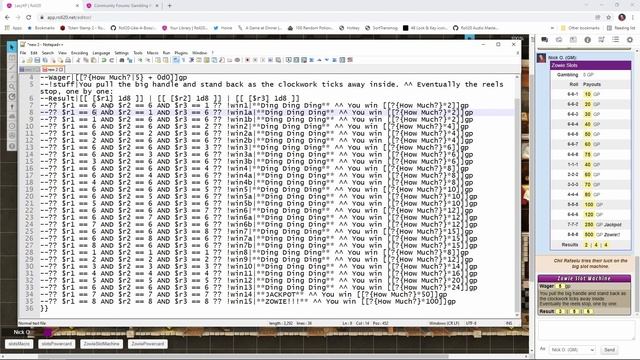Click line 35 'ZOWIE!!!' text in editor

point(284,302)
